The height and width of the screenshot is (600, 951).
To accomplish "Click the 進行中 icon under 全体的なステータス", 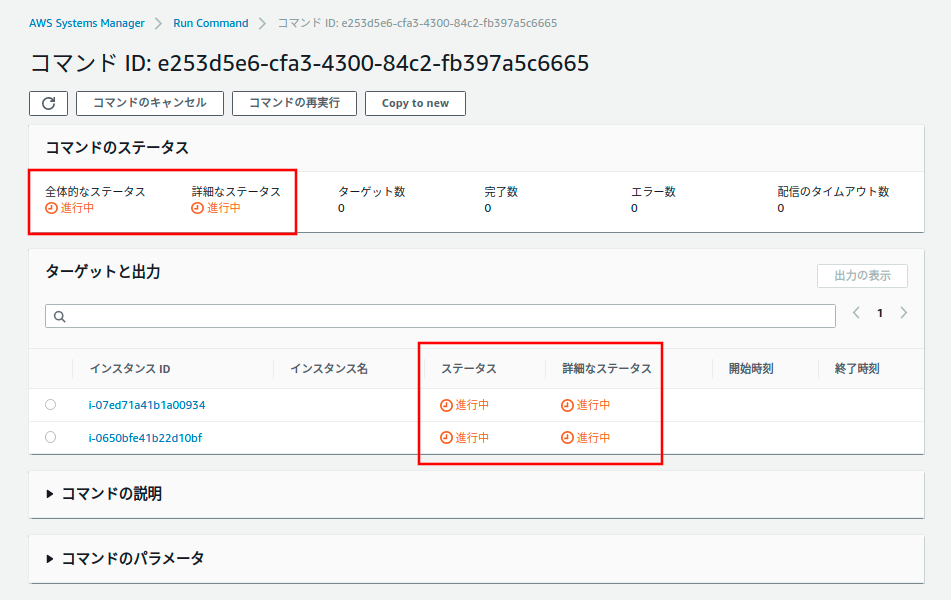I will click(50, 210).
